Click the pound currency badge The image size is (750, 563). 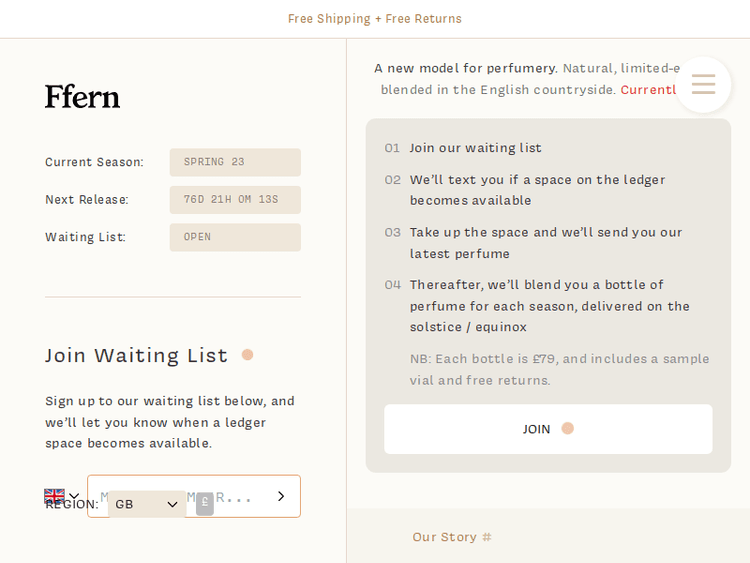[204, 504]
